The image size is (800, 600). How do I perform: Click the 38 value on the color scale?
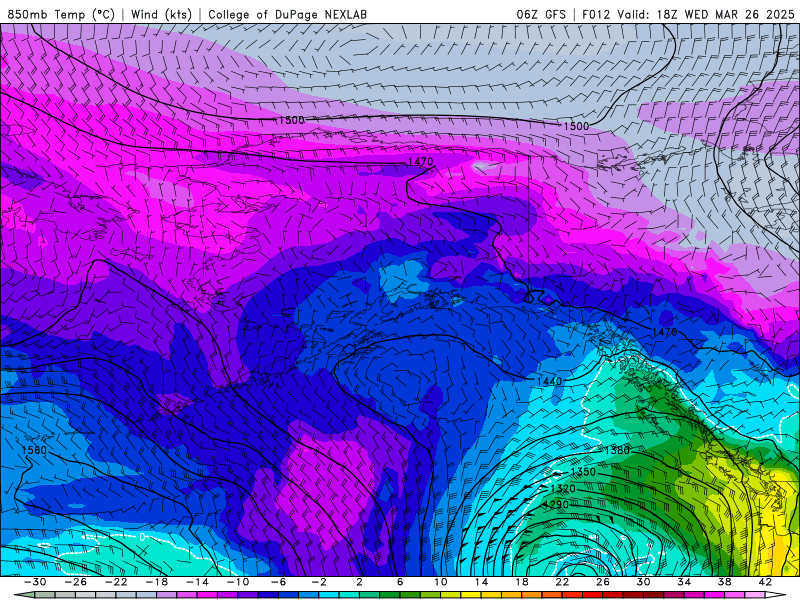(724, 582)
